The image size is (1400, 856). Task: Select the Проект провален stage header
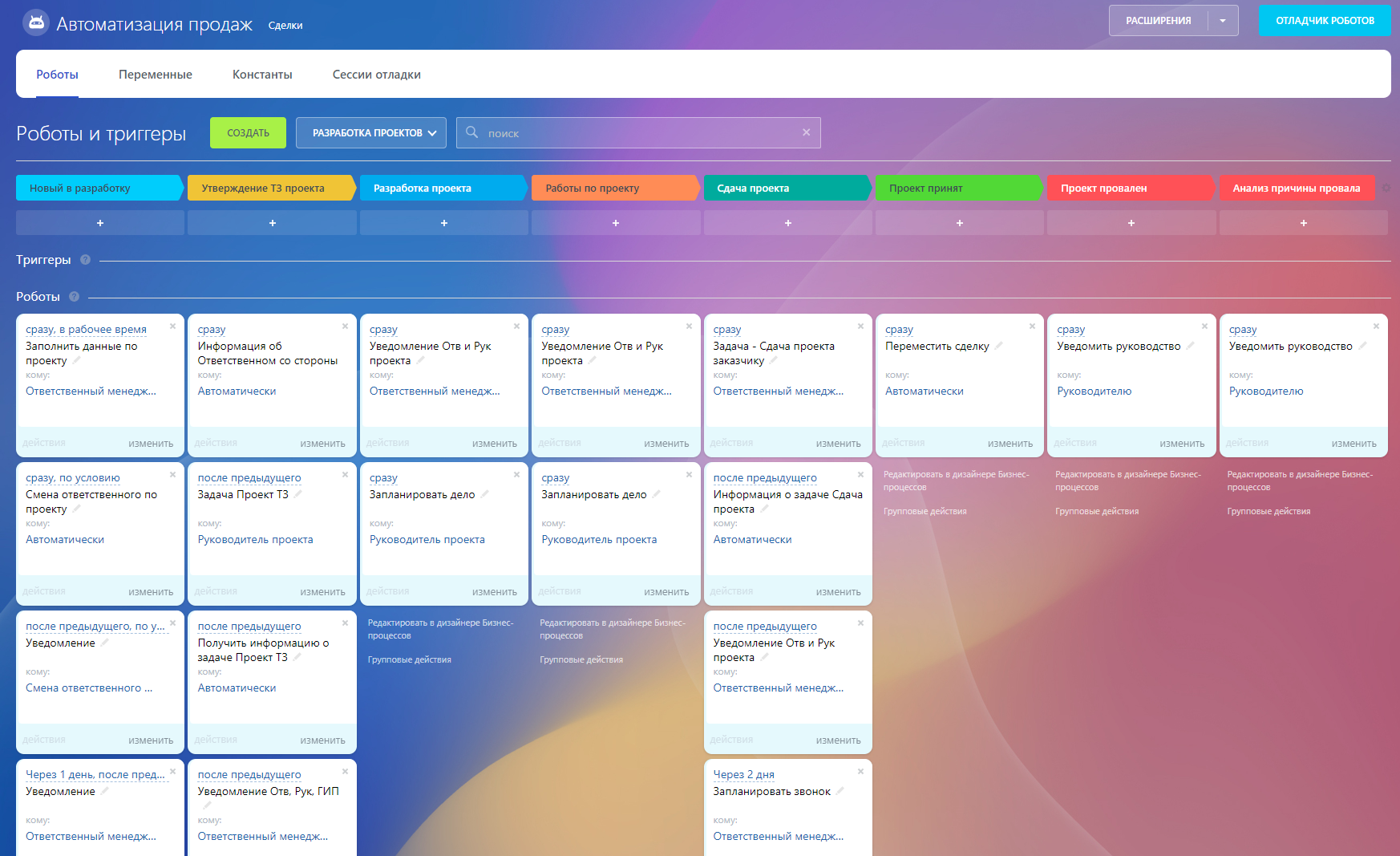[1131, 188]
